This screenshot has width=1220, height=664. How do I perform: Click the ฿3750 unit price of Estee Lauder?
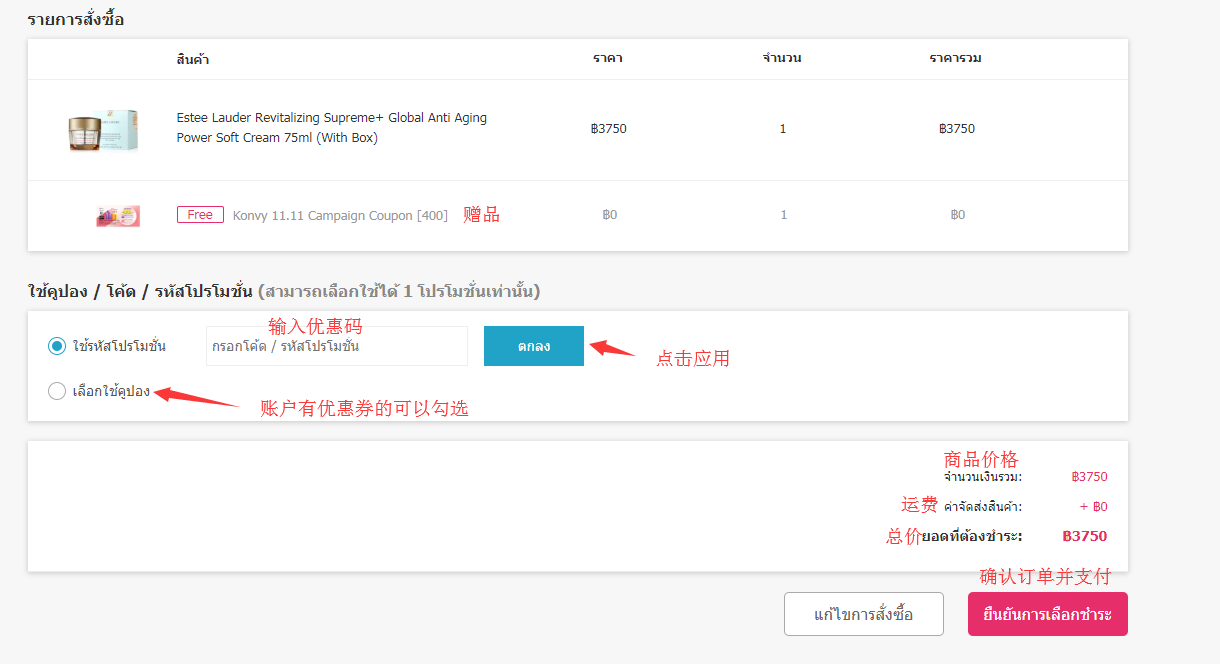[x=609, y=129]
